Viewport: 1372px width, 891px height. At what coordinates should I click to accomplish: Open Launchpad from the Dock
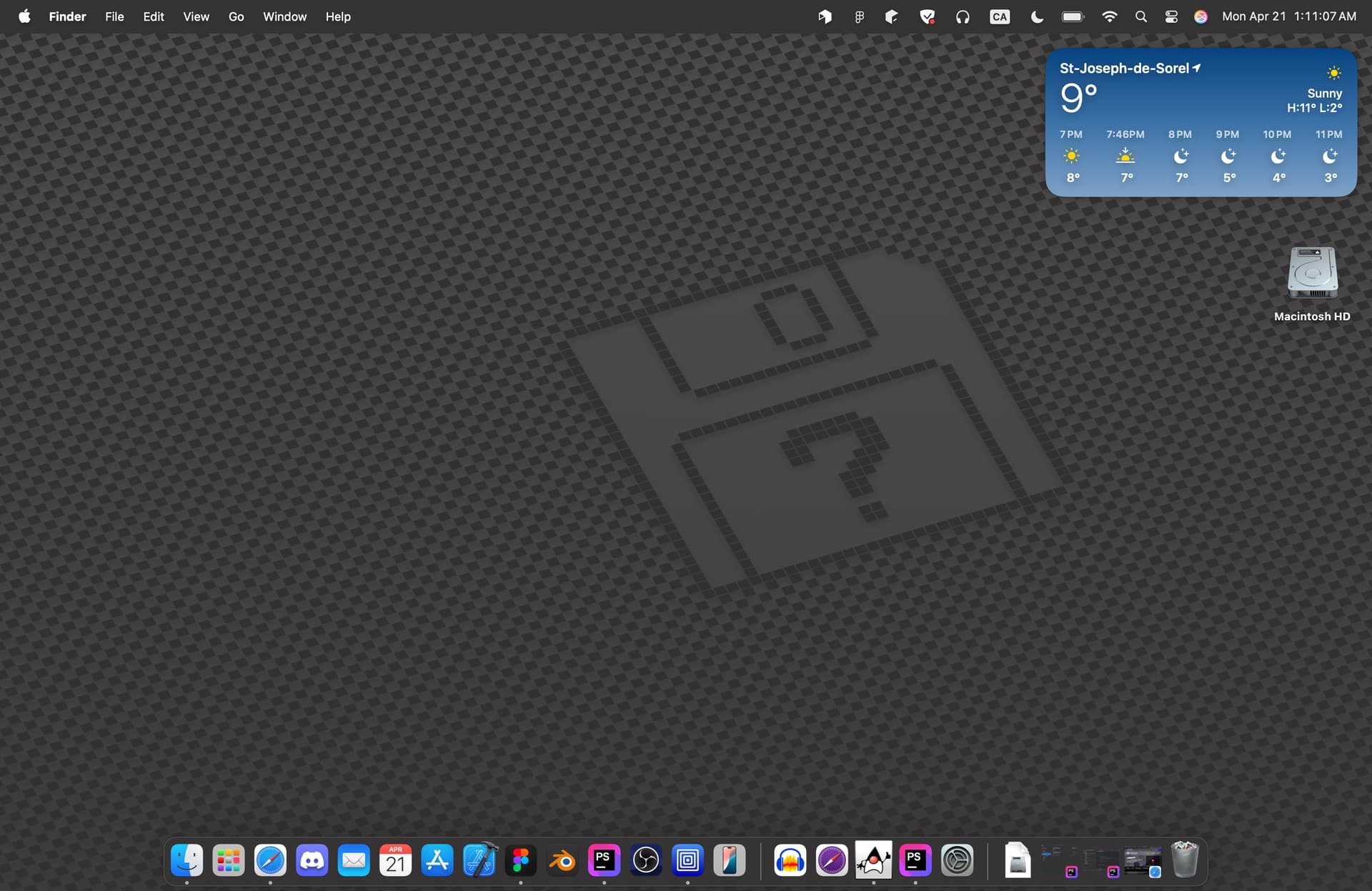tap(229, 860)
